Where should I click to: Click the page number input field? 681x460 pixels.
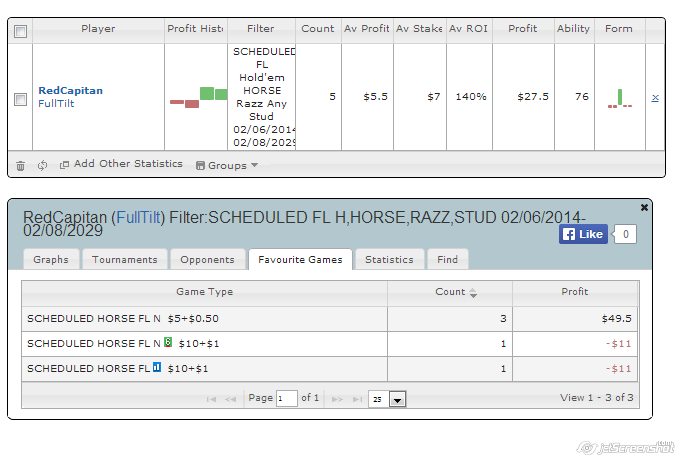coord(287,398)
